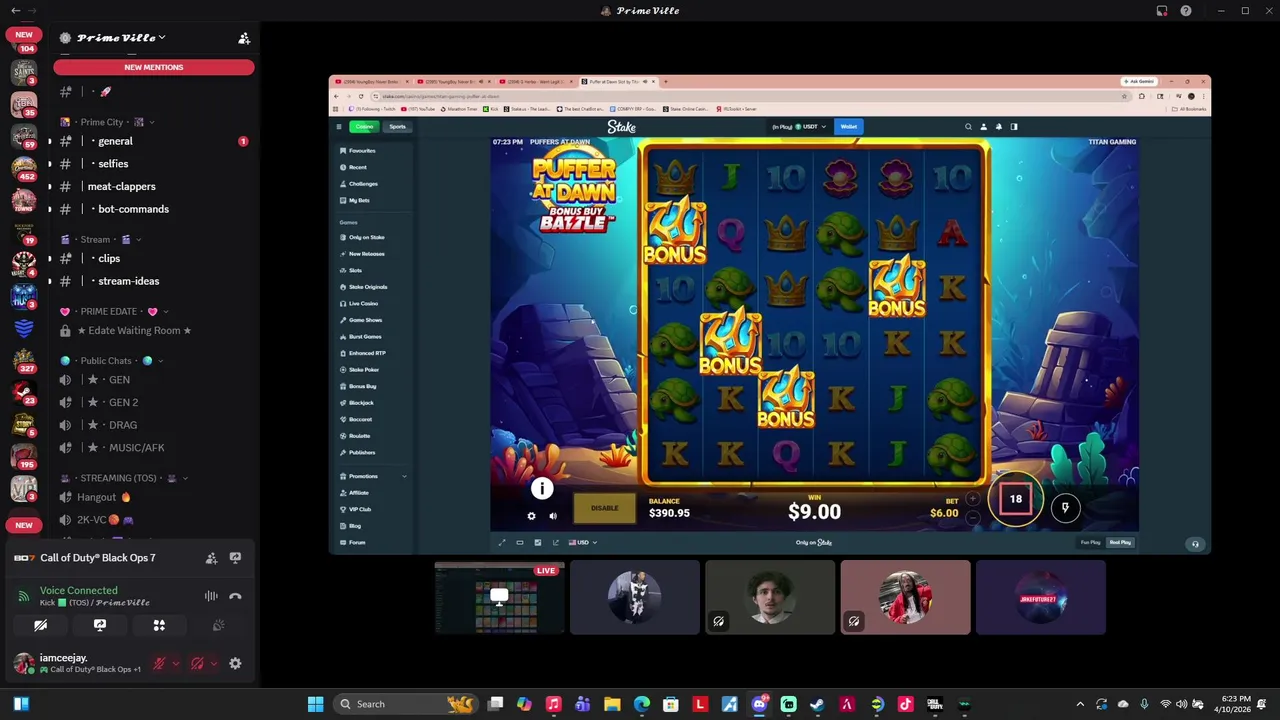Toggle the camera on in voice panel

click(x=40, y=625)
